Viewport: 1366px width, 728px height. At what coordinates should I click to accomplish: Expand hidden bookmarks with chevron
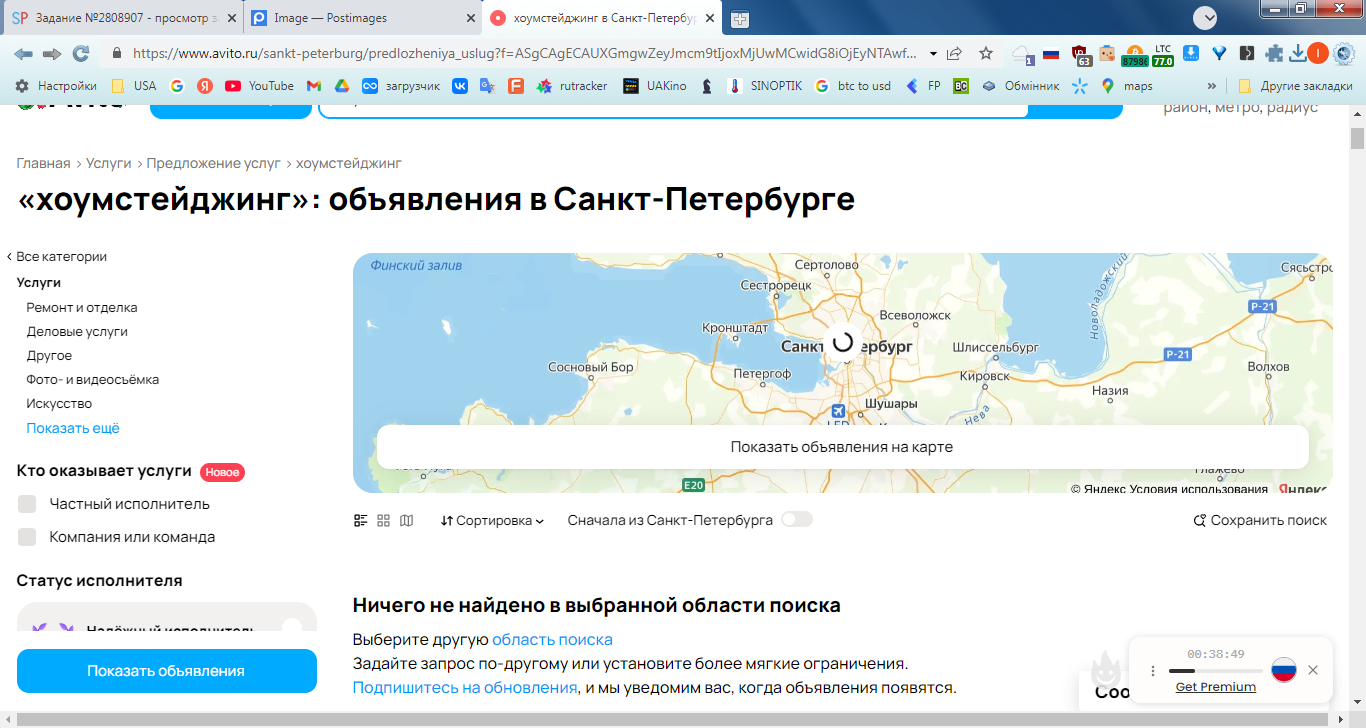(1212, 86)
